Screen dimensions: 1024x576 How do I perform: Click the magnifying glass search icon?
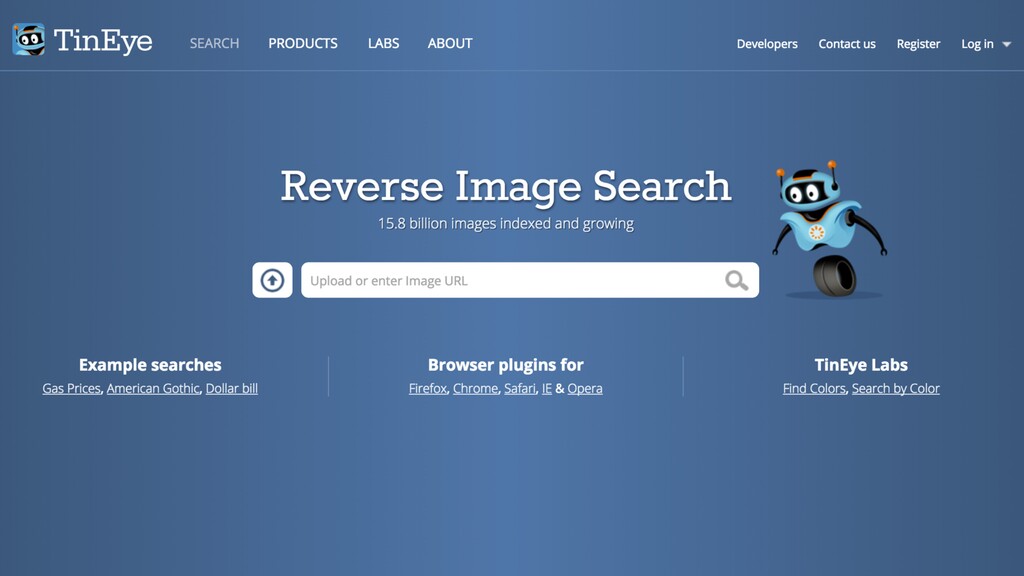(x=737, y=280)
